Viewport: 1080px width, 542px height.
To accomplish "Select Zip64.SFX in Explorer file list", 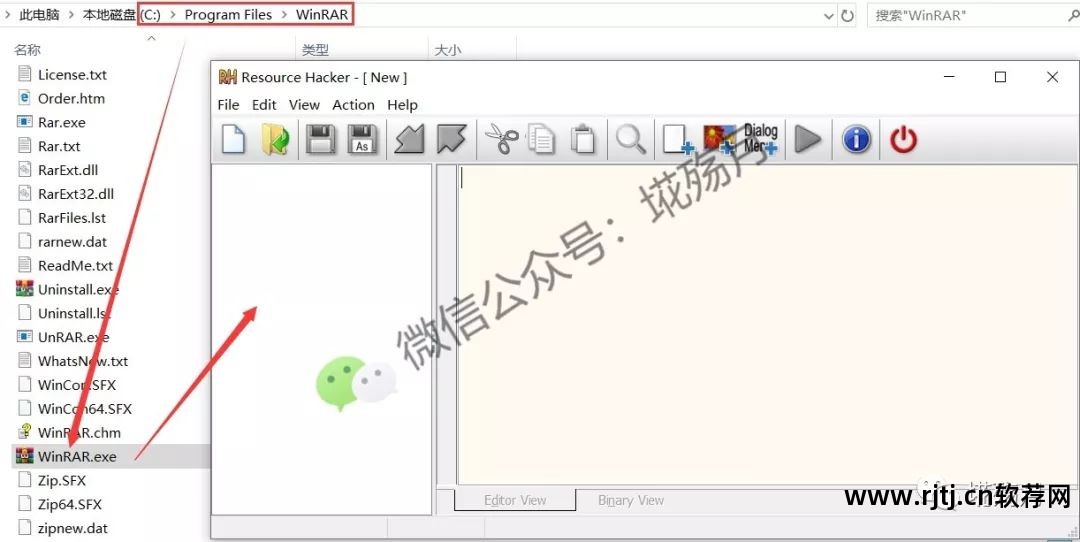I will (x=70, y=505).
